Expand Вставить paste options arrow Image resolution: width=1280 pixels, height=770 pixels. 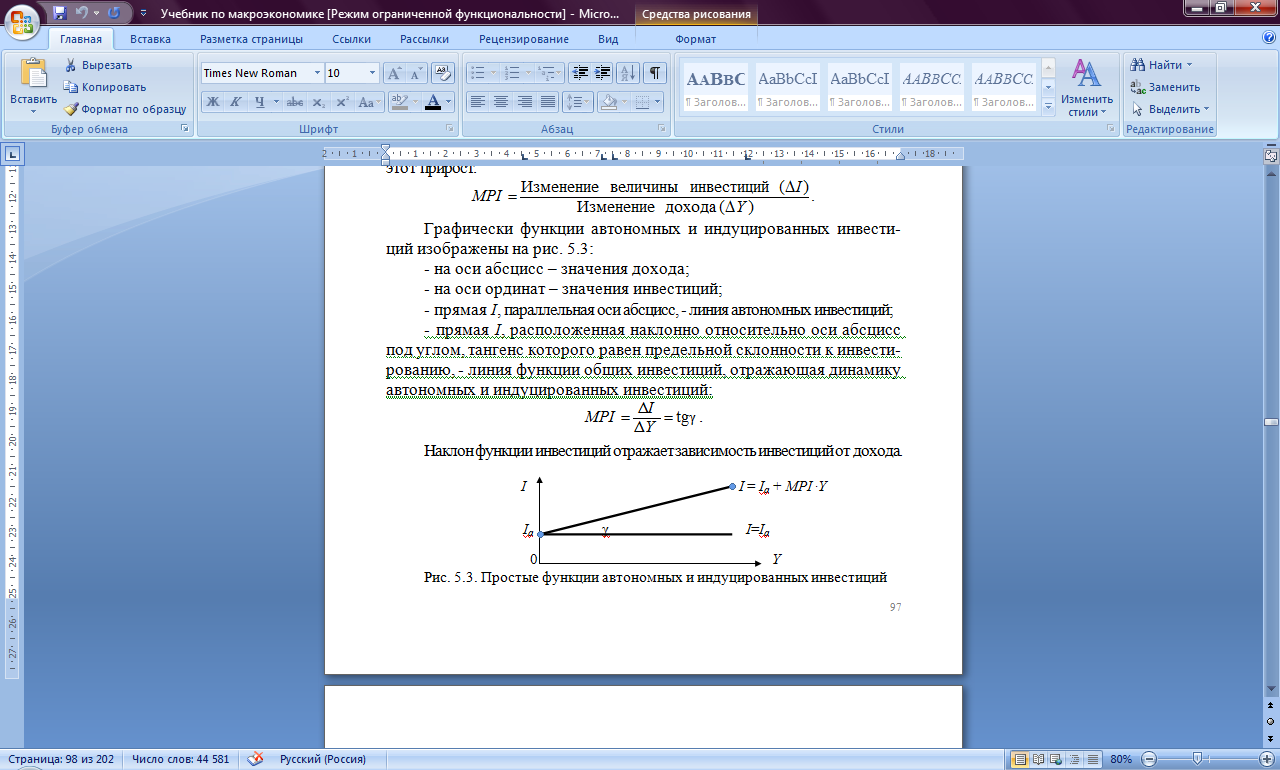click(x=34, y=111)
